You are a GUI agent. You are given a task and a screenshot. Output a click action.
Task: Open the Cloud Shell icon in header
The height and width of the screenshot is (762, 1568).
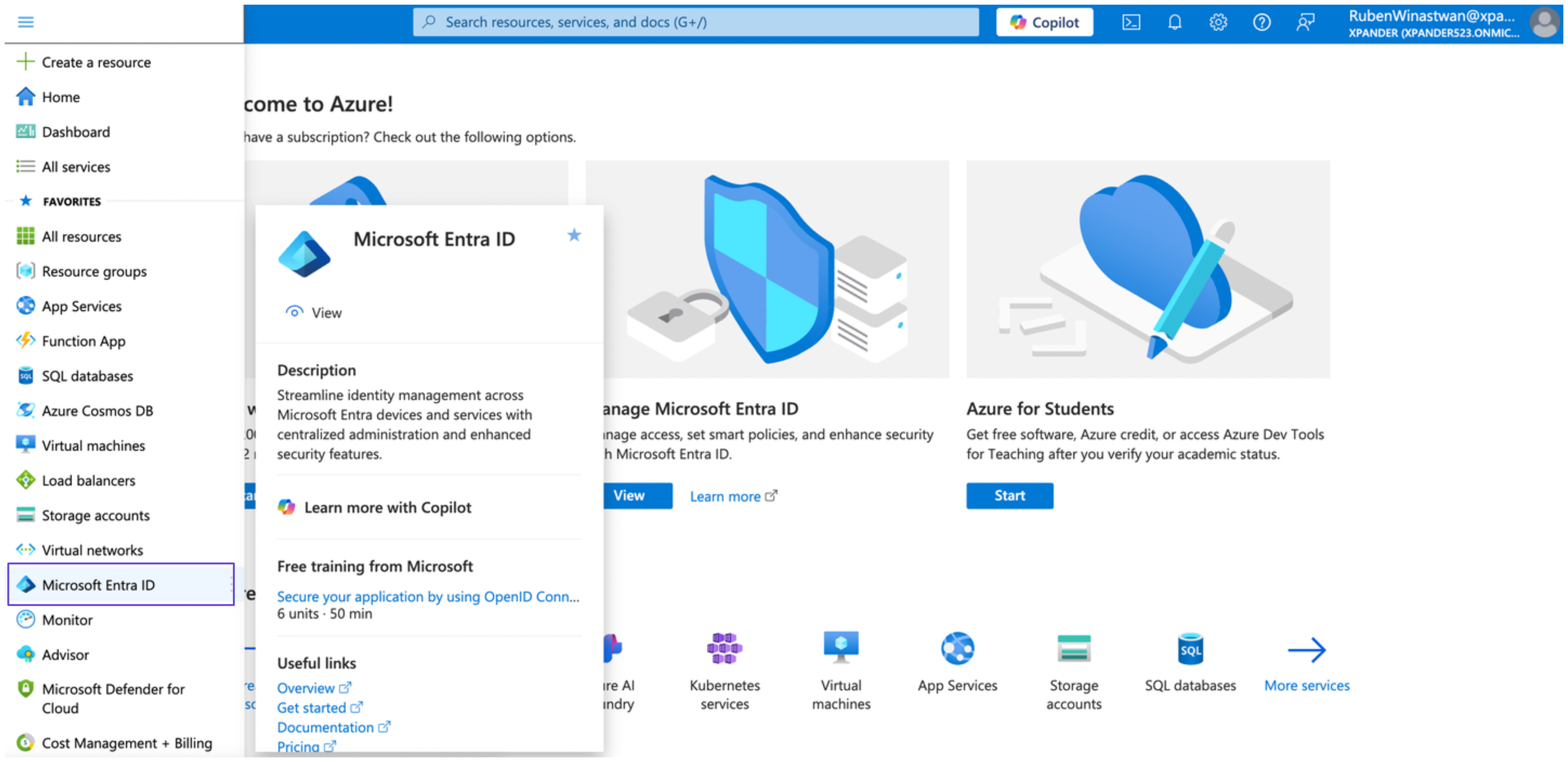(x=1131, y=22)
